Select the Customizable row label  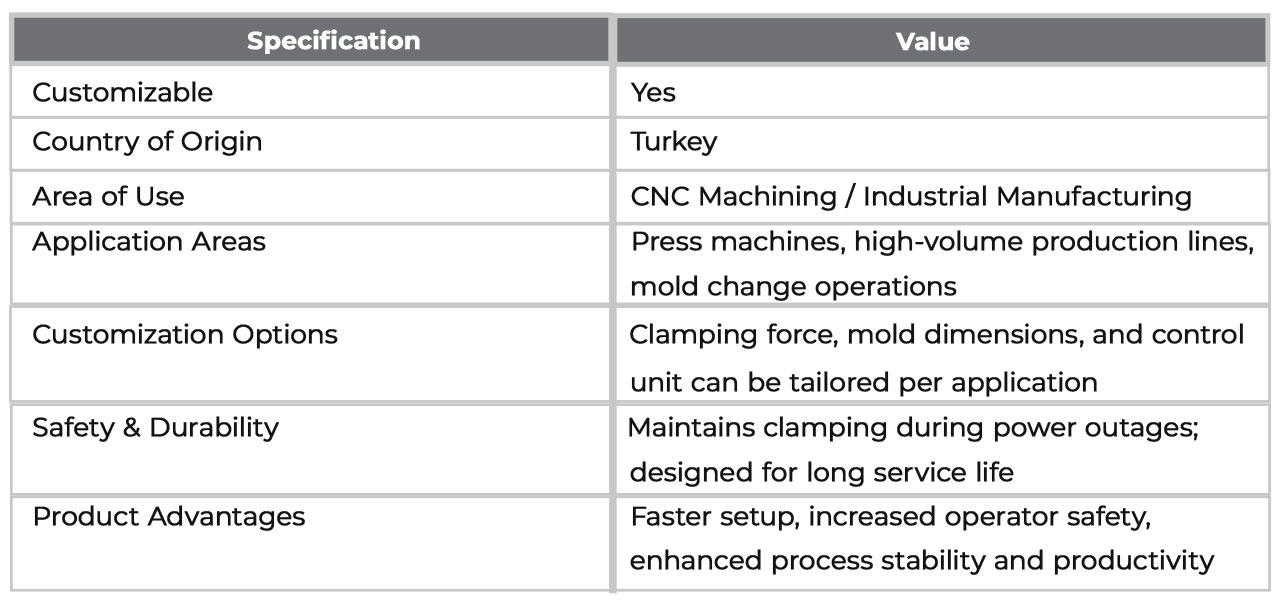[x=122, y=92]
